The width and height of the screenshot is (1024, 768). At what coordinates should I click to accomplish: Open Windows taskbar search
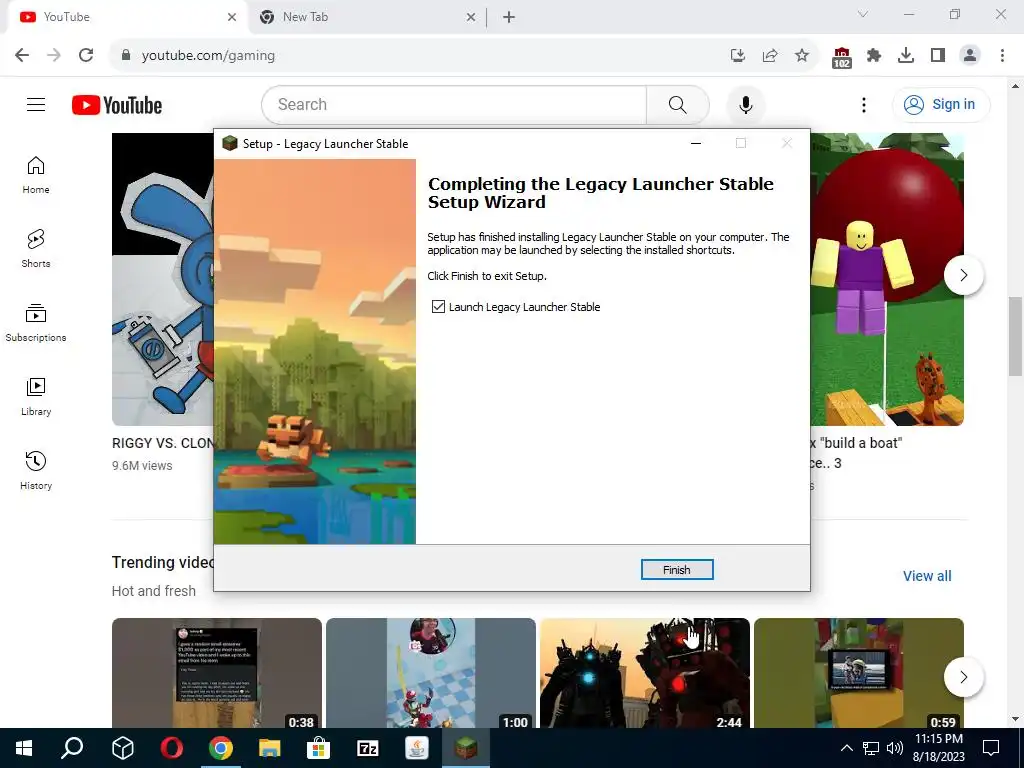click(72, 748)
